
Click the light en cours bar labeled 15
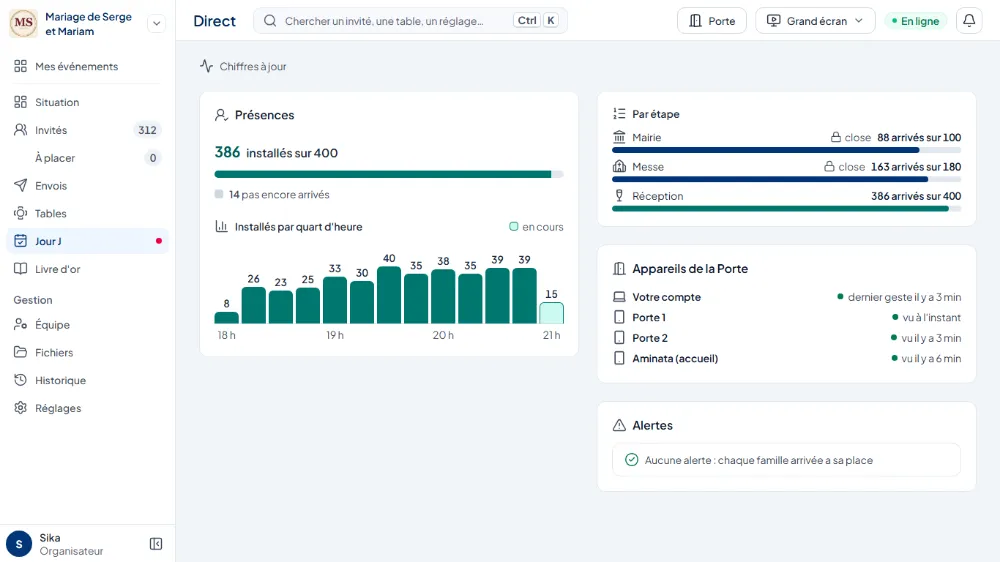(x=552, y=313)
